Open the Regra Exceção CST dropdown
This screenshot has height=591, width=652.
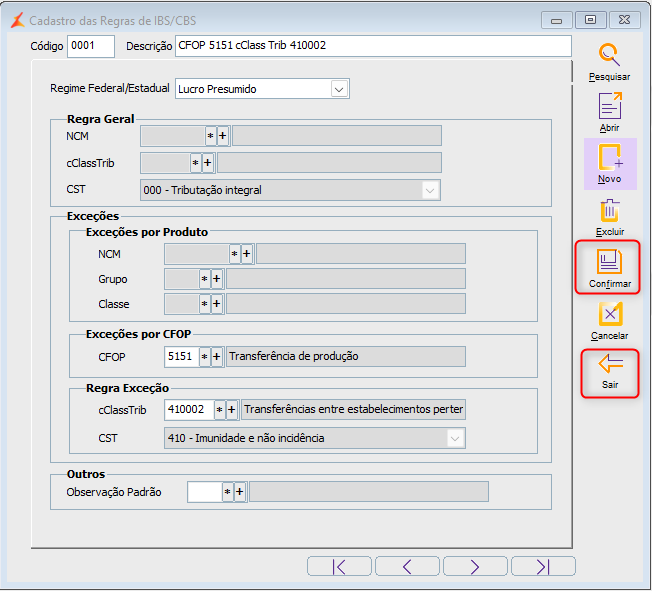pos(455,438)
